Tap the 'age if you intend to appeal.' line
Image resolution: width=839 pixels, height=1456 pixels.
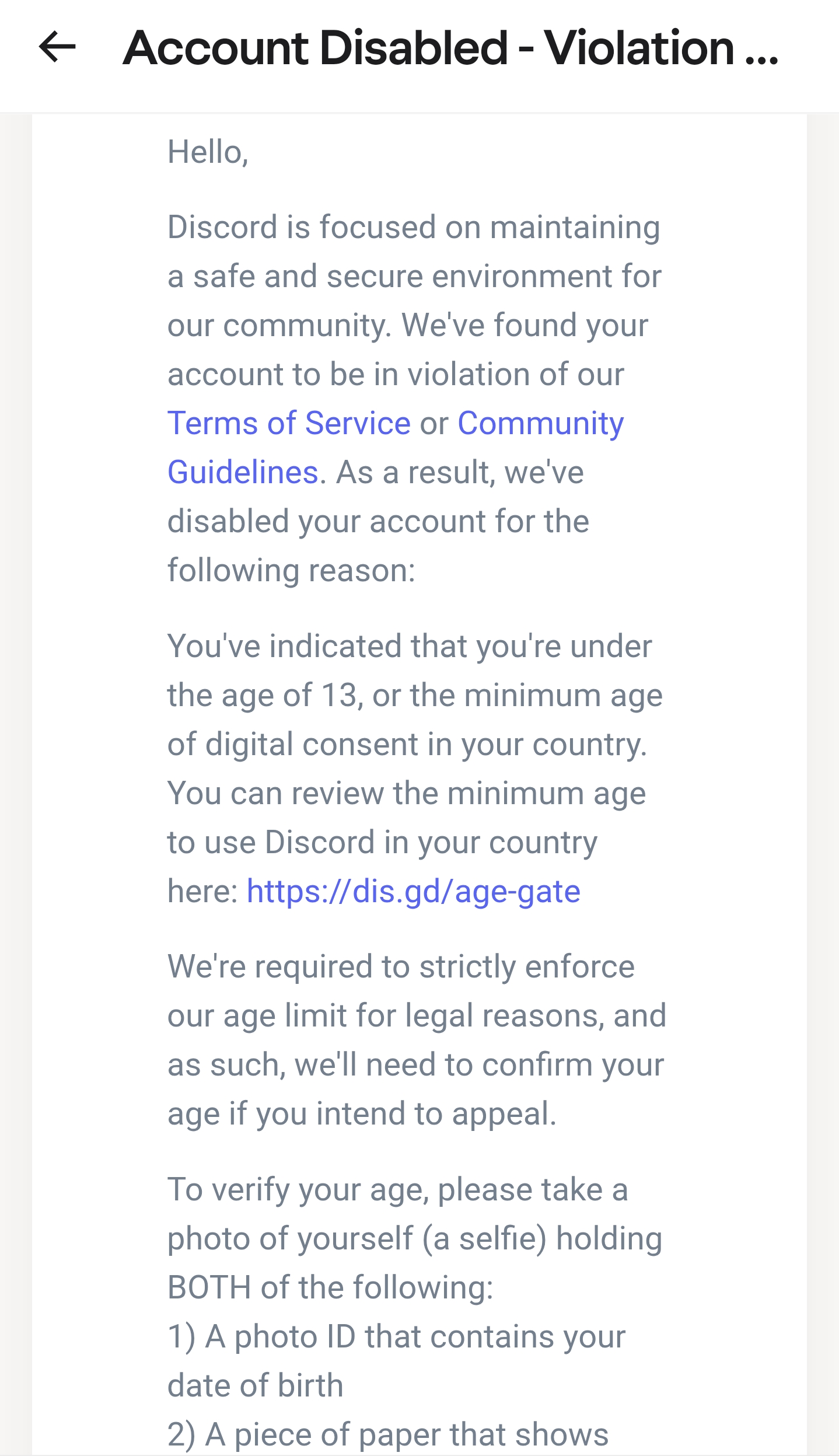(362, 1114)
